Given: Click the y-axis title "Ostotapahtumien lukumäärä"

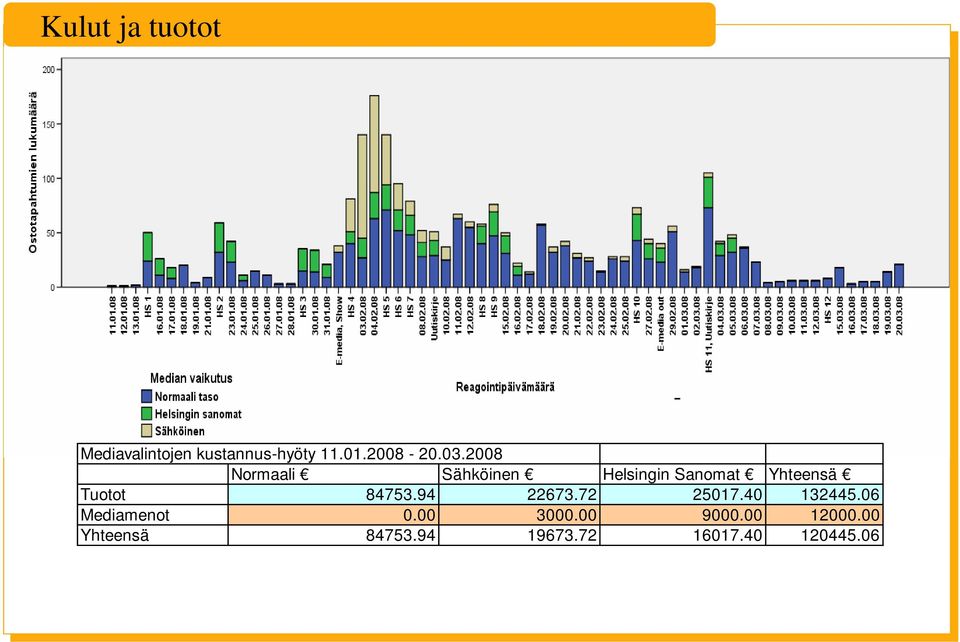Looking at the screenshot, I should (32, 173).
